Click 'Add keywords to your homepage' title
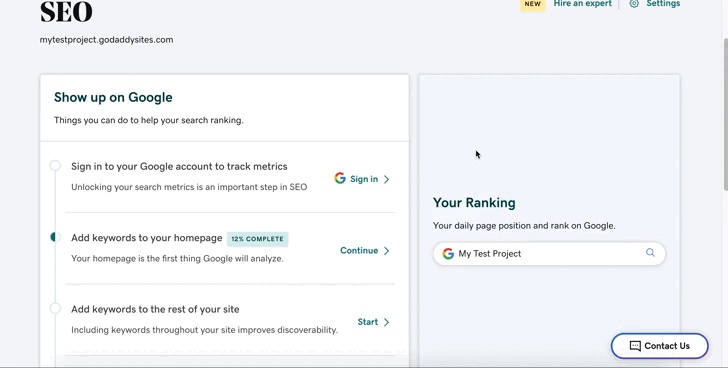 [x=147, y=238]
